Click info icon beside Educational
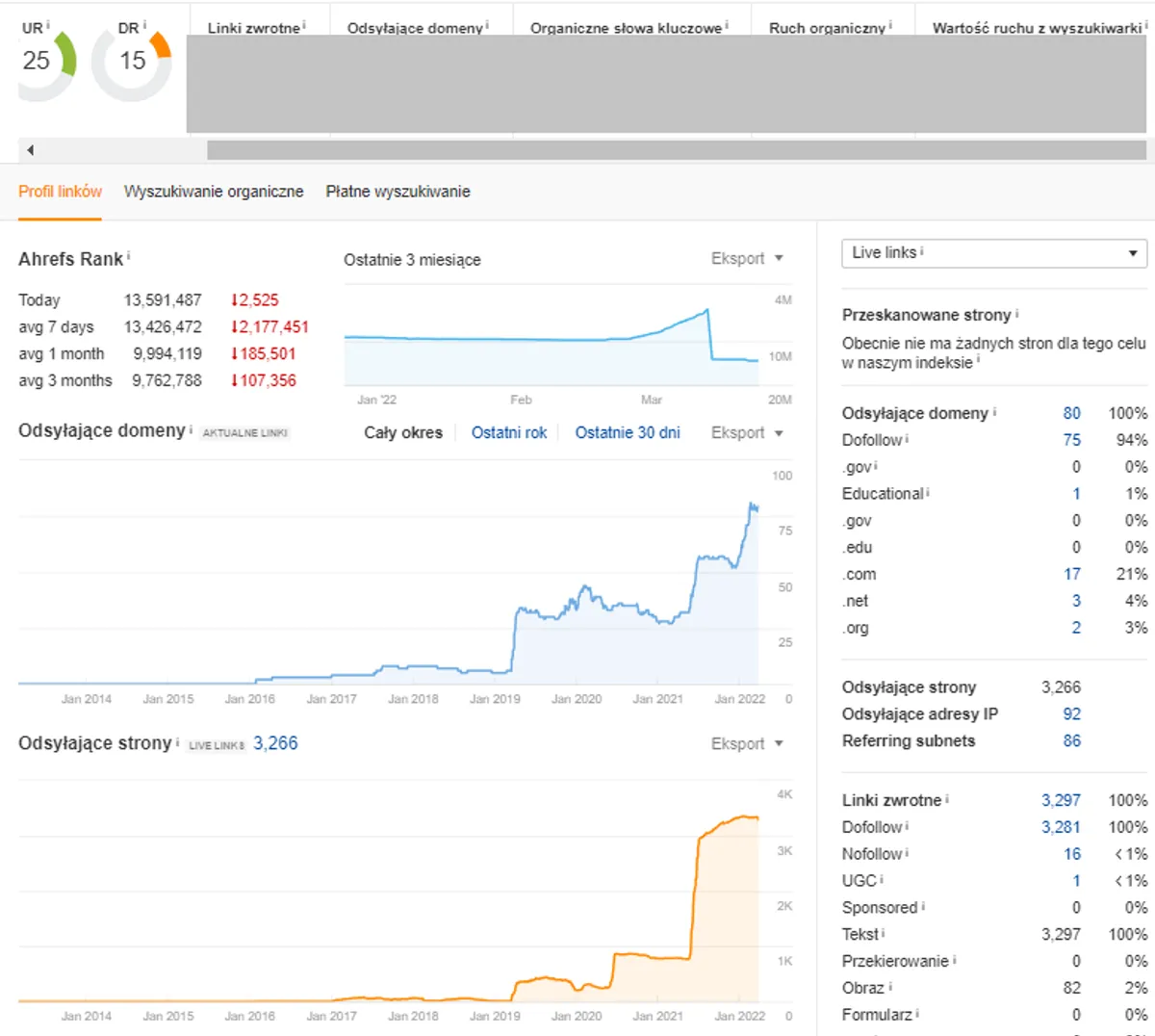This screenshot has width=1155, height=1036. 928,492
